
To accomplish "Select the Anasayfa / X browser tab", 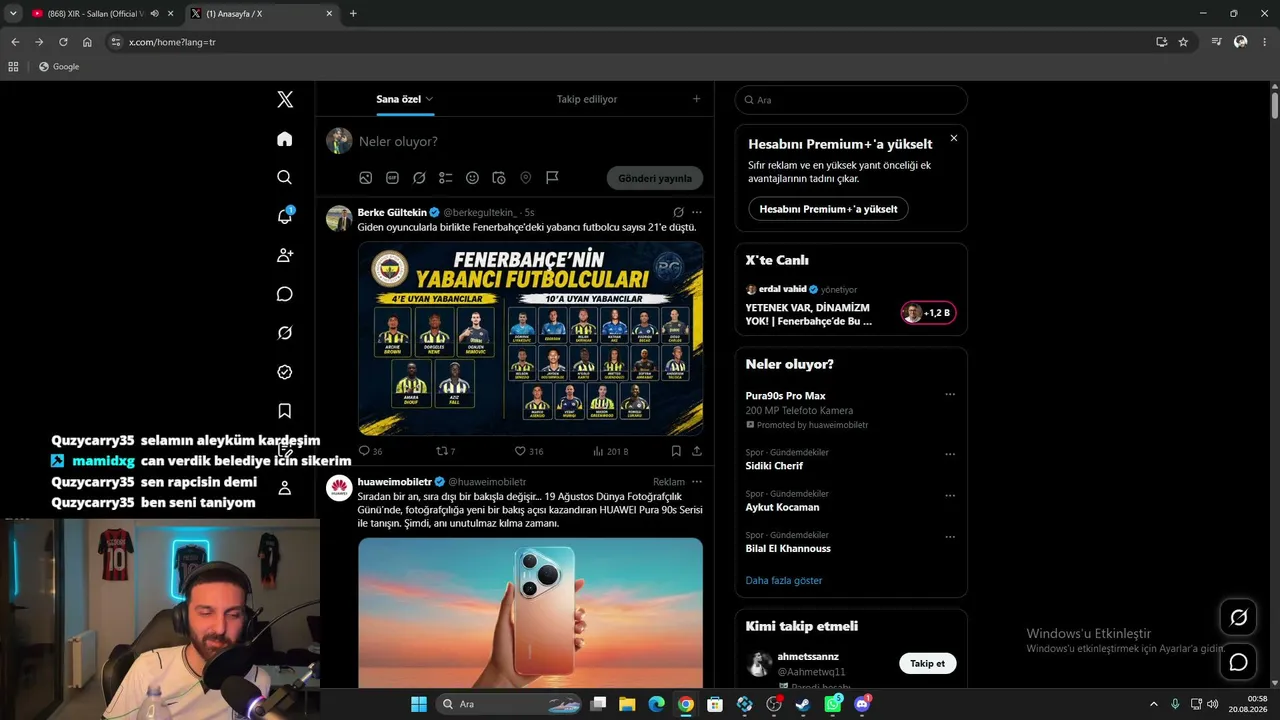I will 264,14.
